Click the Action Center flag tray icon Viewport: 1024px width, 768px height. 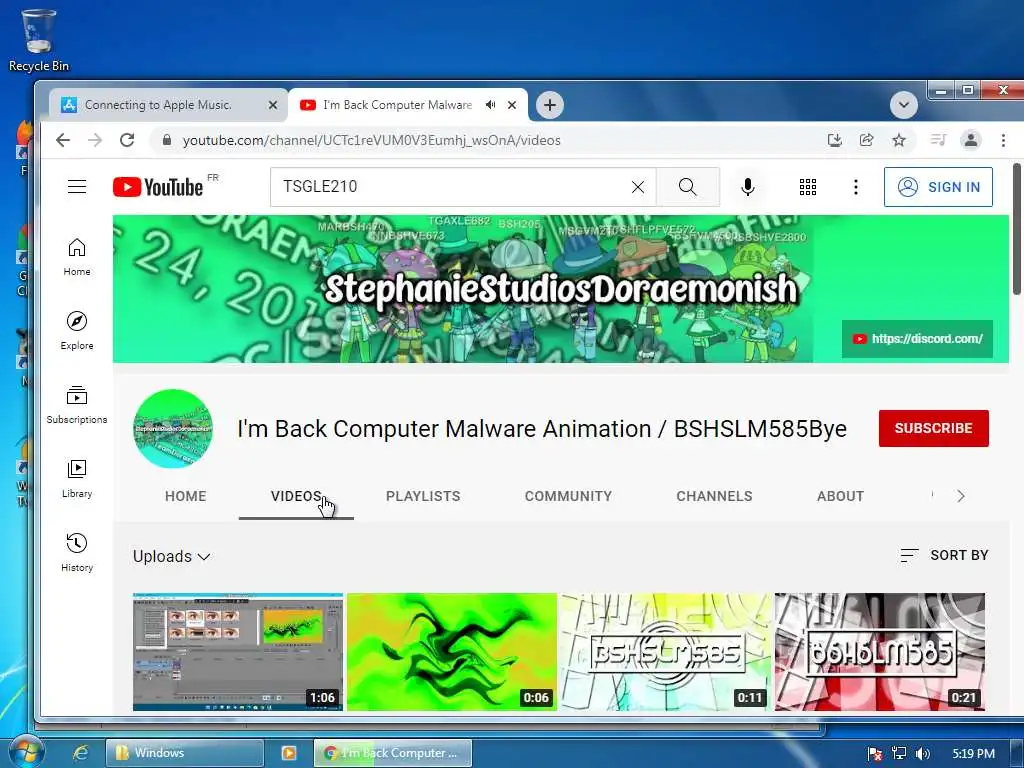[x=875, y=754]
